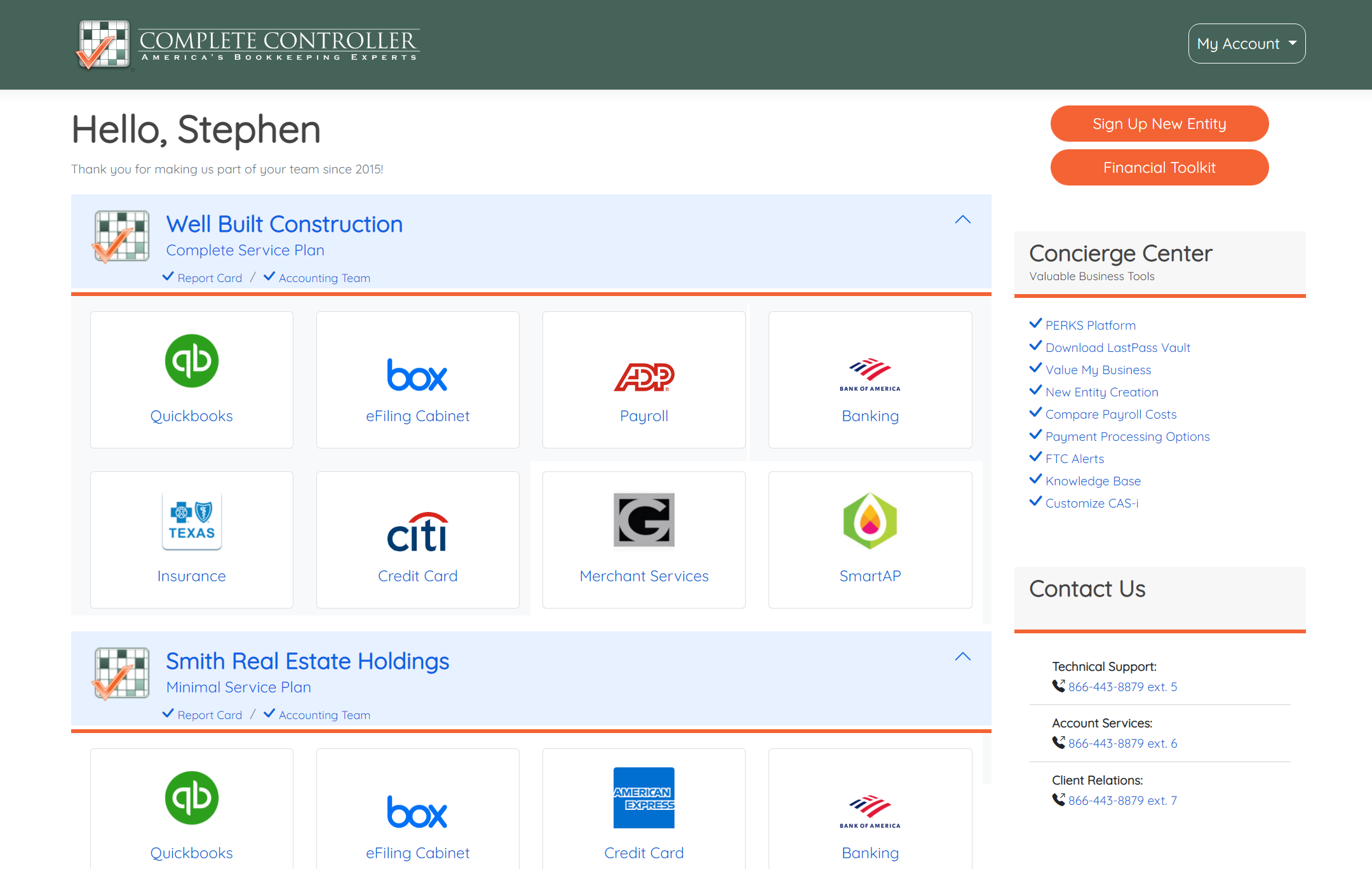The image size is (1372, 869).
Task: Click the Bank of America icon in Smith Real Estate Holdings
Action: [x=870, y=812]
